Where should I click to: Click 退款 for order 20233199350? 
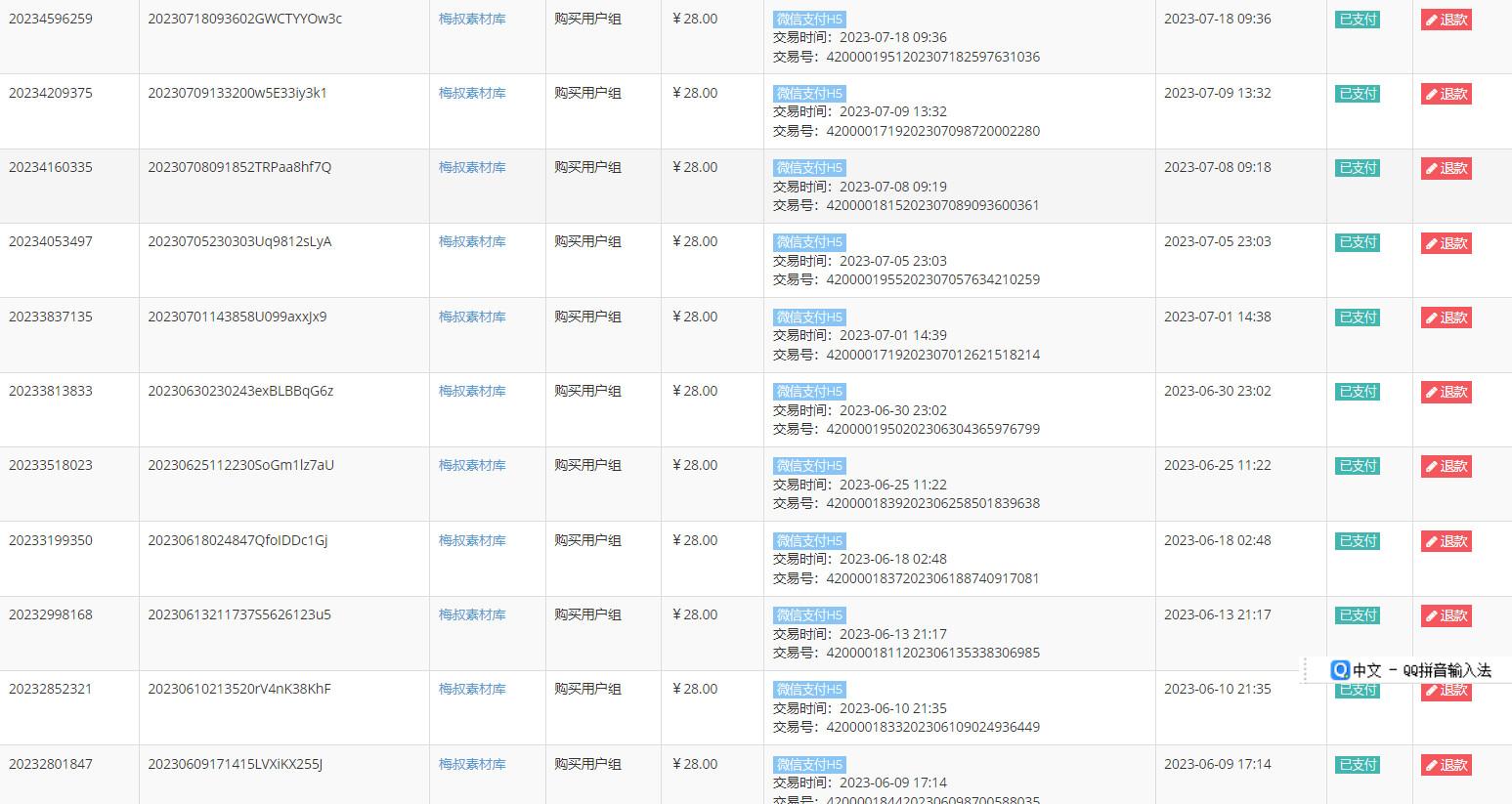[1446, 541]
